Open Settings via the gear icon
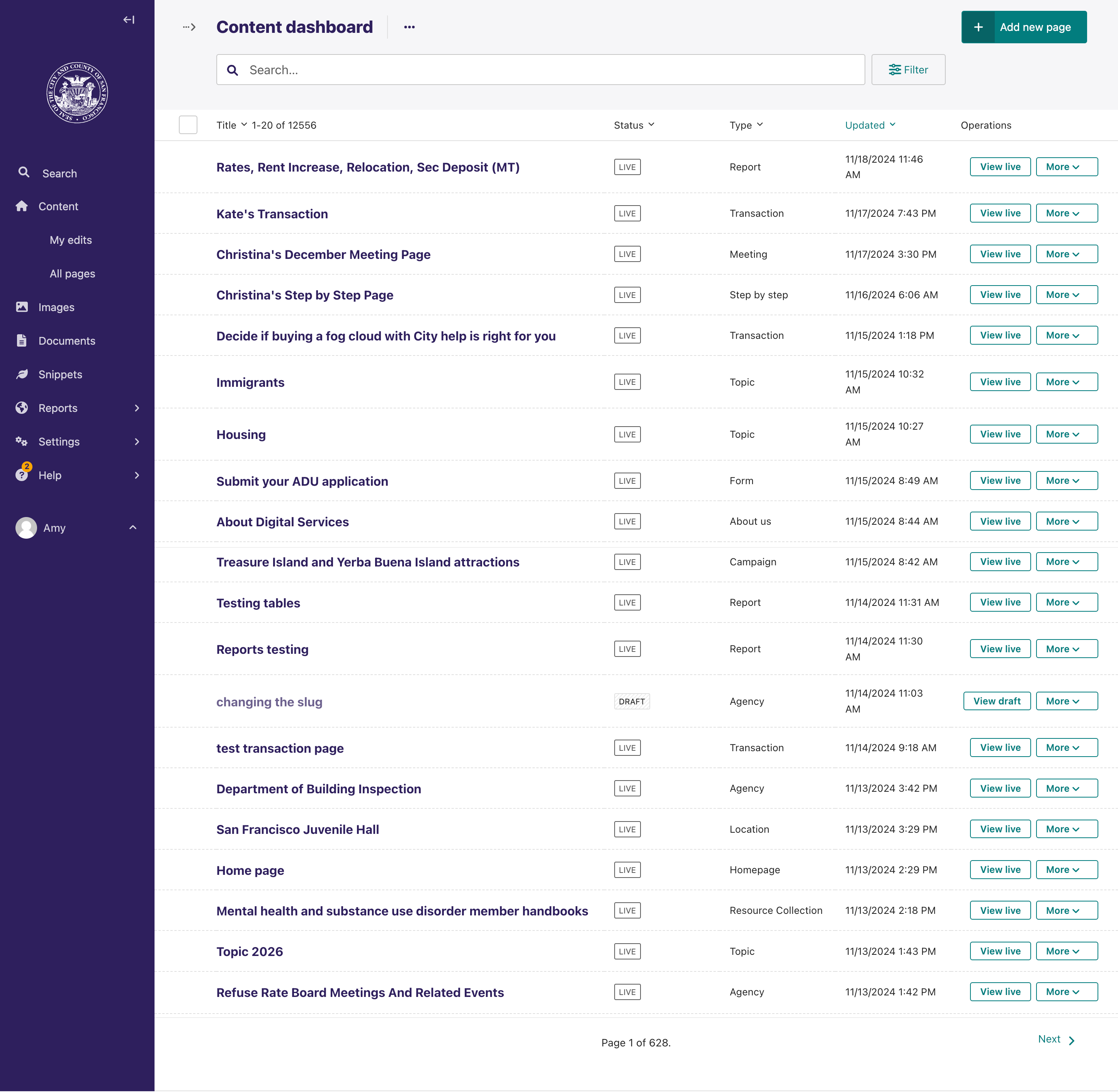Viewport: 1118px width, 1092px height. coord(21,441)
